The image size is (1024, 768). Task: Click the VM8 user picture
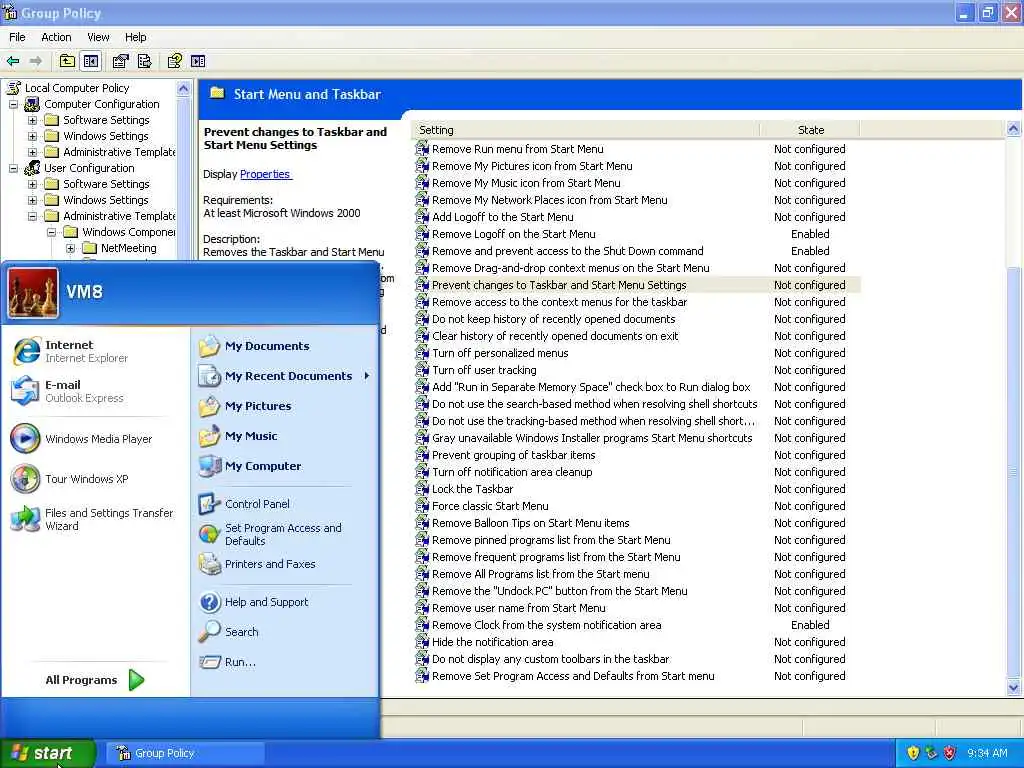(x=33, y=293)
